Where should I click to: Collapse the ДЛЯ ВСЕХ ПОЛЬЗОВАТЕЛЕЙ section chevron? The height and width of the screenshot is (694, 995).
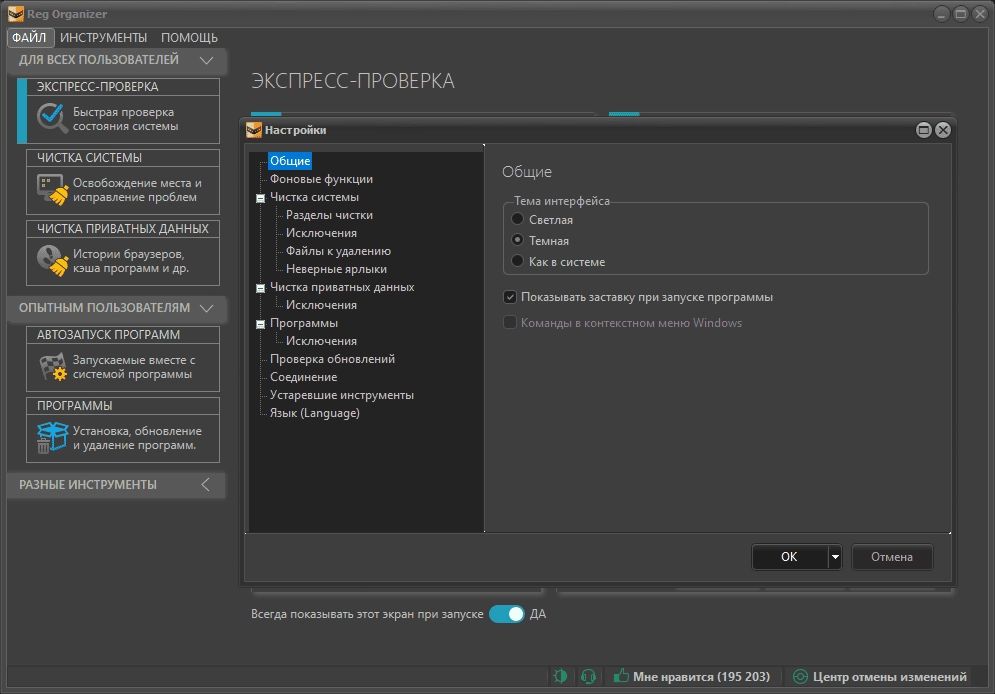[x=206, y=60]
